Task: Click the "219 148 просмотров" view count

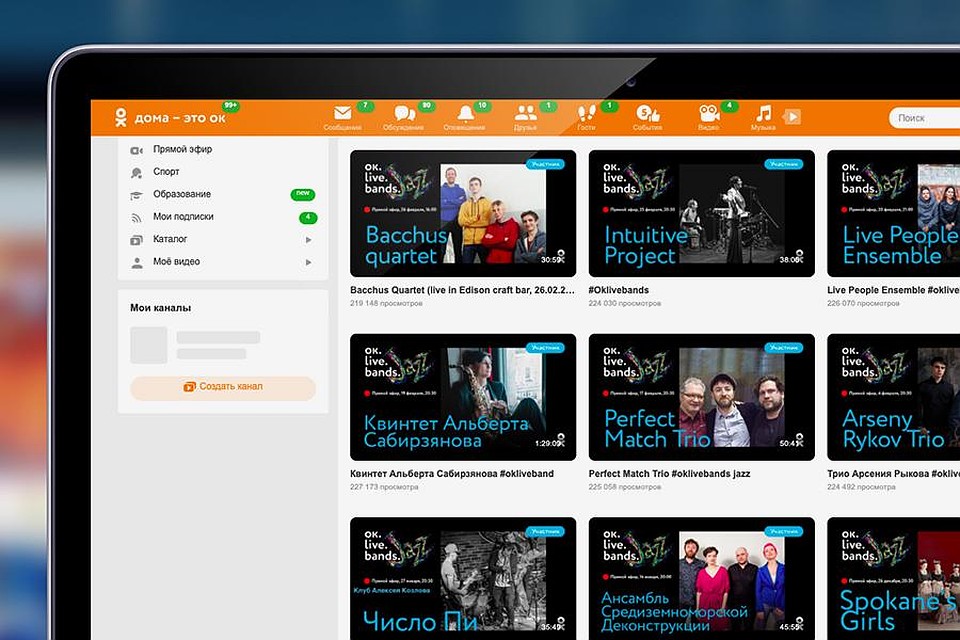Action: tap(386, 303)
